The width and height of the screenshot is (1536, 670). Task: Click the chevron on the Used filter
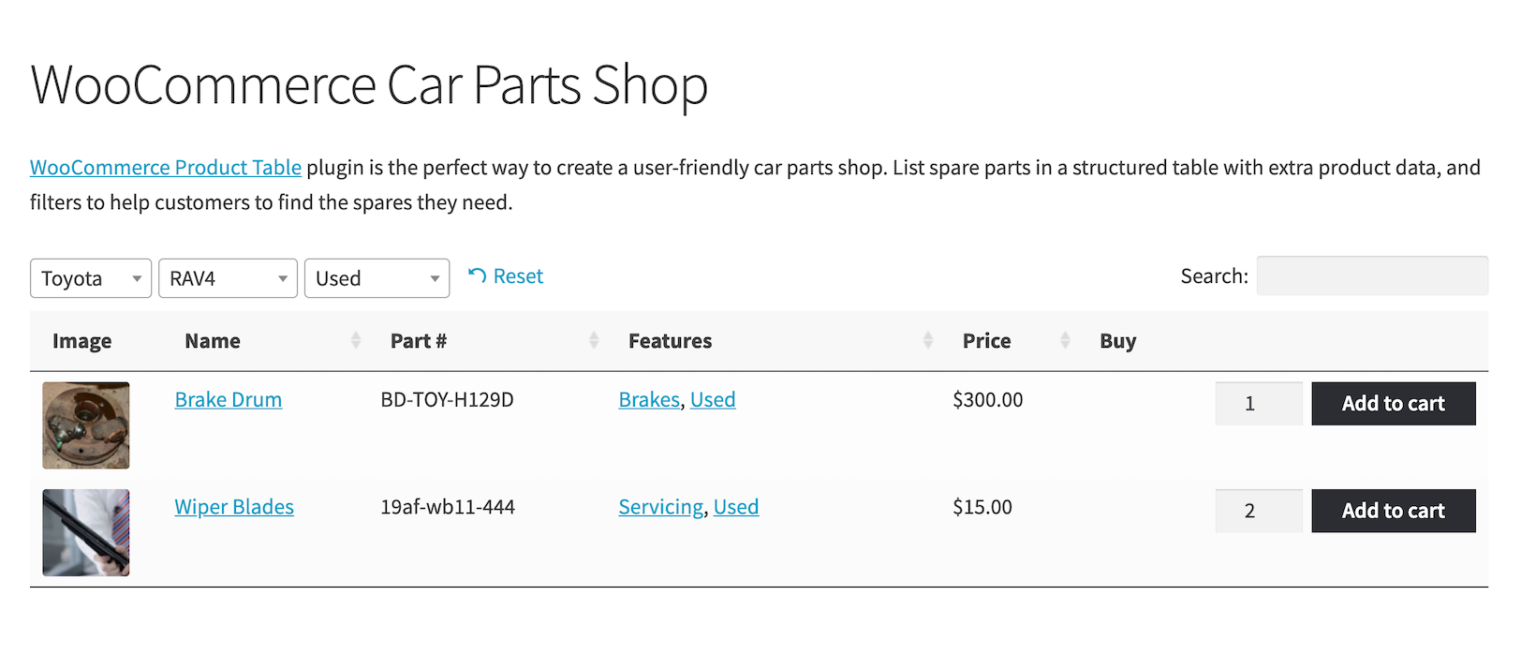(434, 278)
